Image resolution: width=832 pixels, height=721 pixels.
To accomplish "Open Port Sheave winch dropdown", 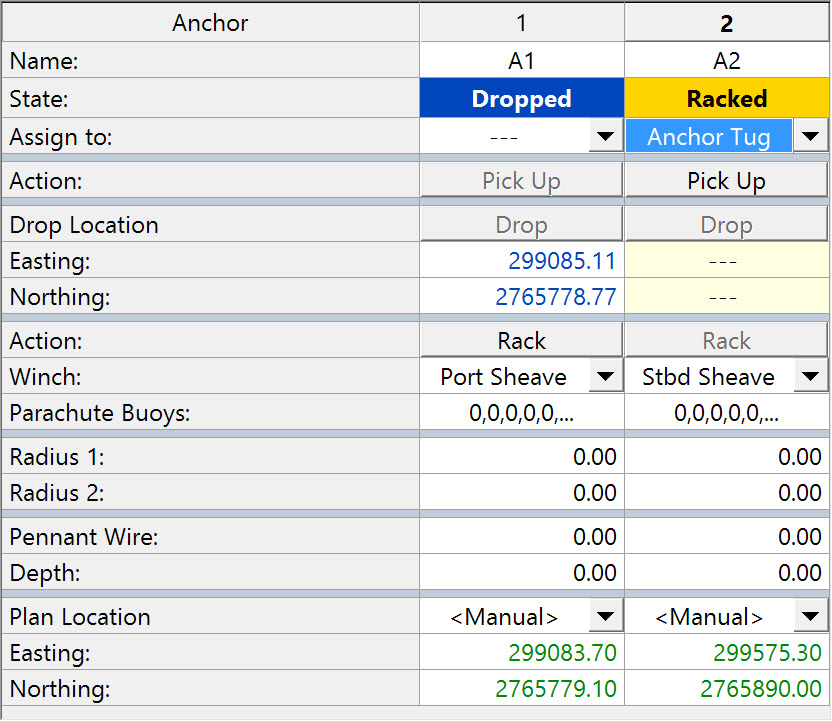I will click(x=605, y=377).
